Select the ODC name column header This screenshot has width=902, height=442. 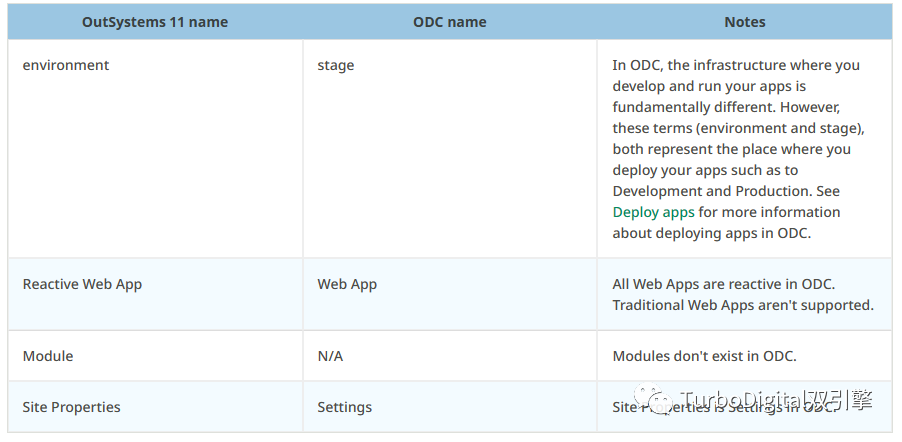pos(449,21)
